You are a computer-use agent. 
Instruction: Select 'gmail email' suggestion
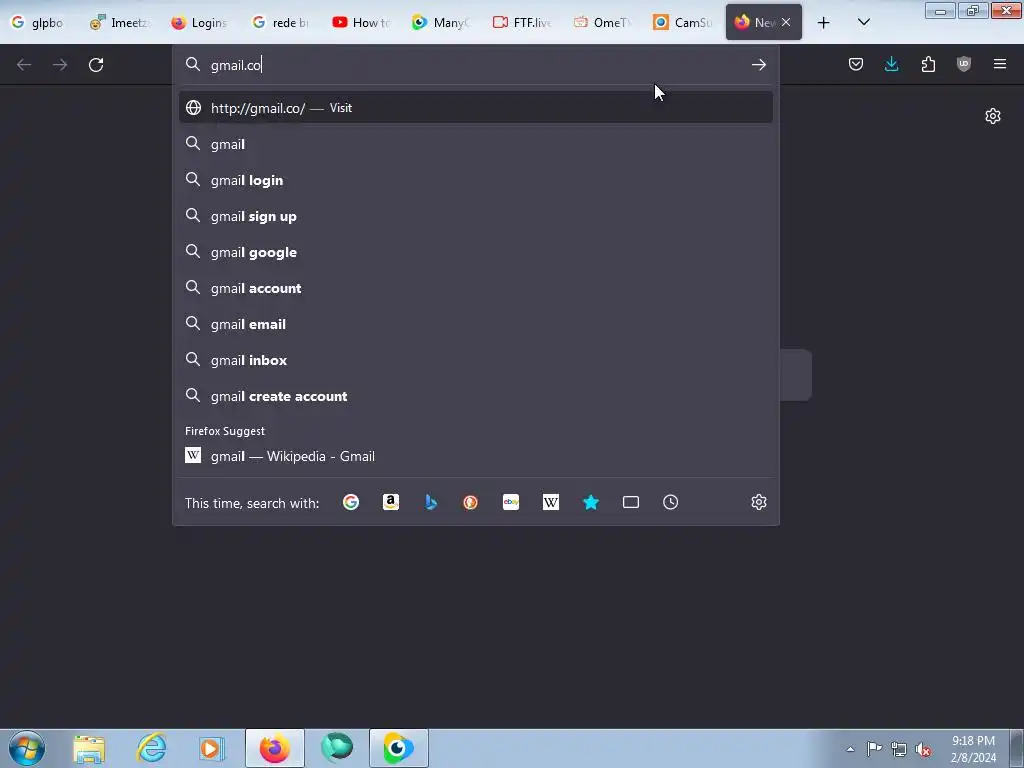(475, 324)
